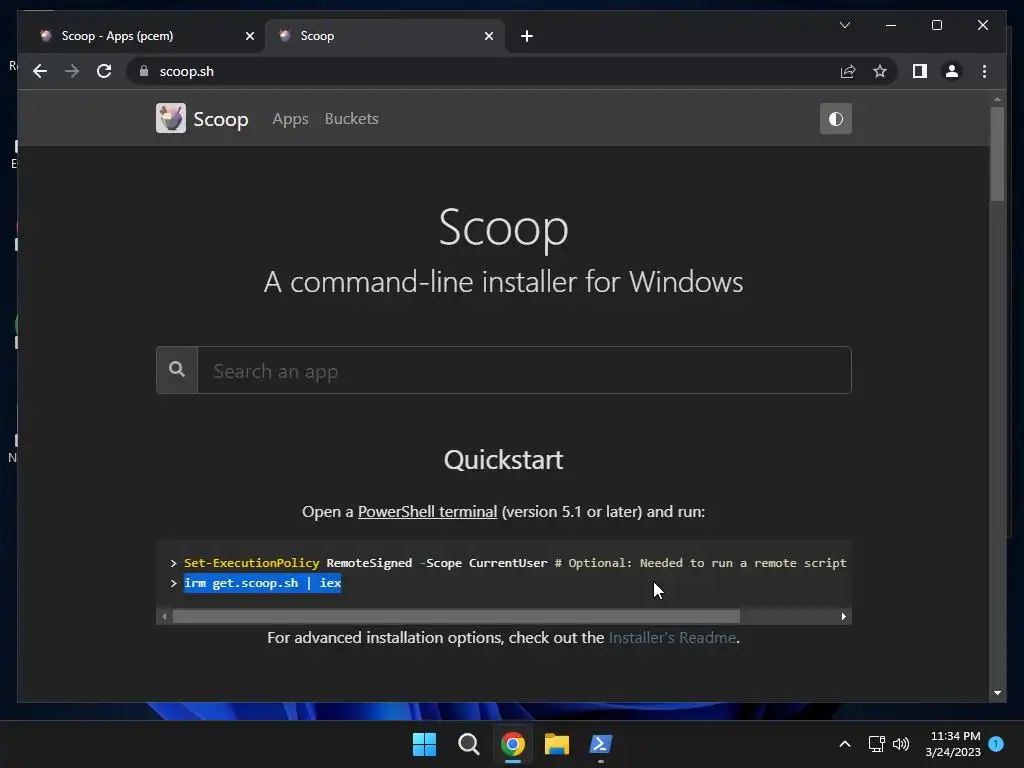Screen dimensions: 1024x768
Task: Focus the 'Search an app' input field
Action: (x=524, y=370)
